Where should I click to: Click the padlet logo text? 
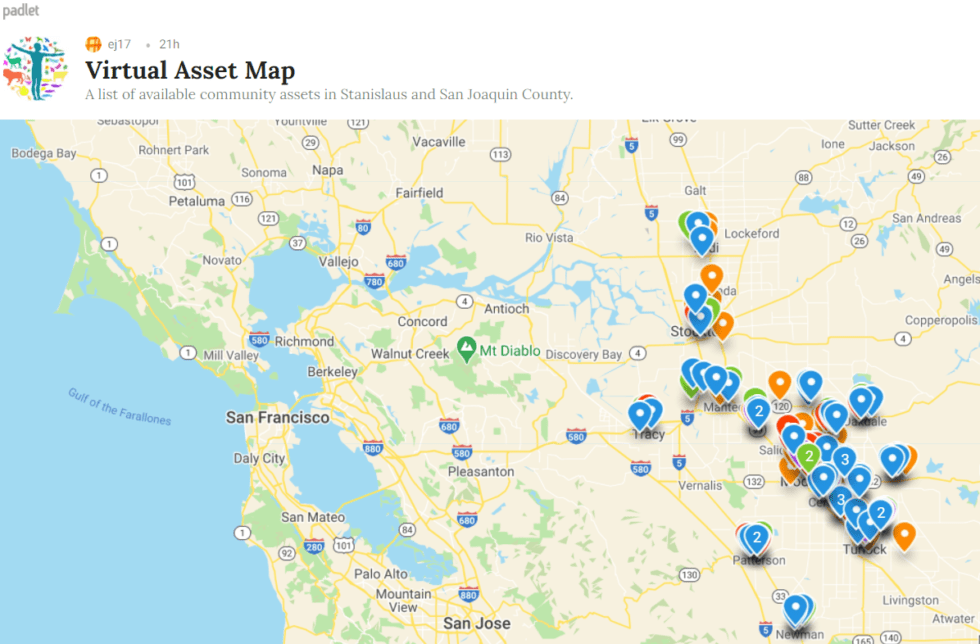coord(20,11)
